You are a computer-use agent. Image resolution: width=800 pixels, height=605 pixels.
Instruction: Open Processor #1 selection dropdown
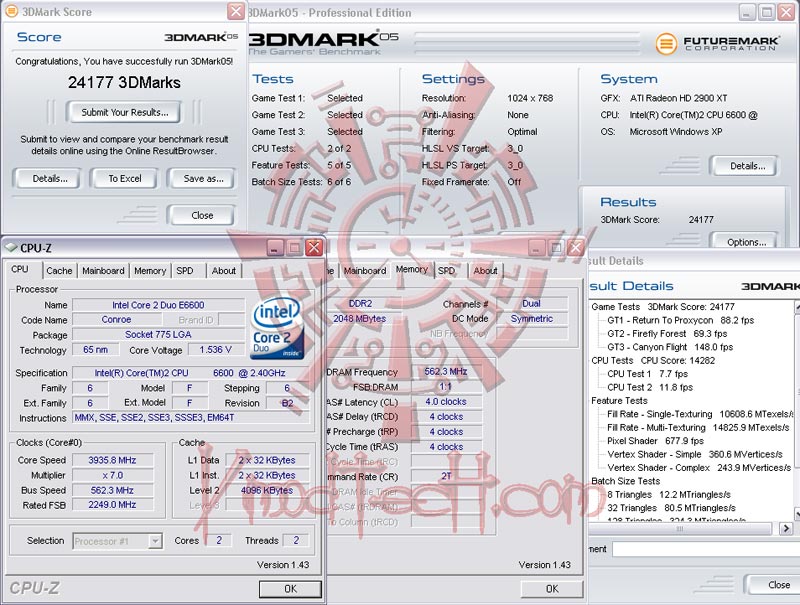point(118,541)
